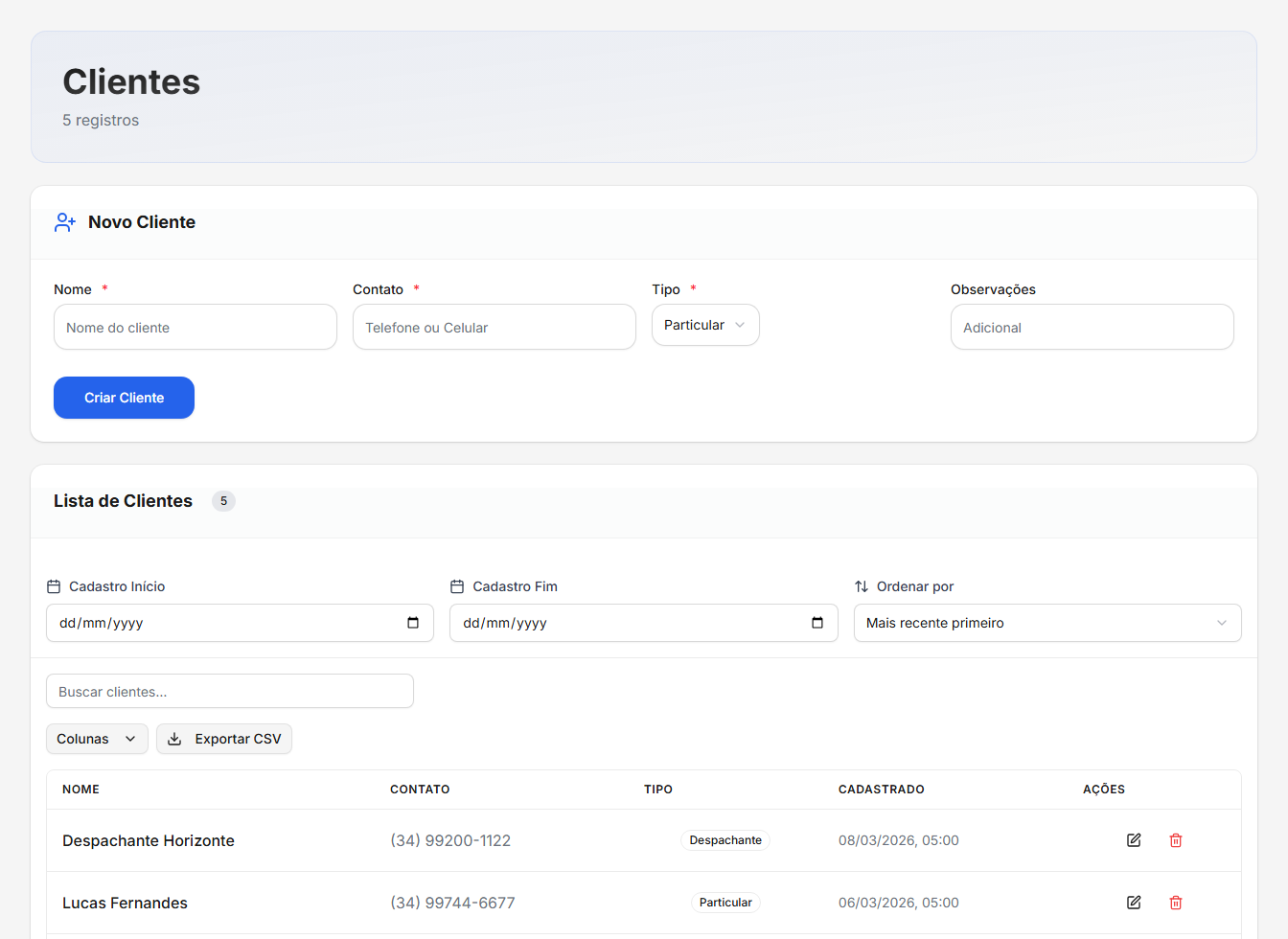The image size is (1288, 939).
Task: Click edit icon for Despachante Horizonte
Action: click(x=1134, y=840)
